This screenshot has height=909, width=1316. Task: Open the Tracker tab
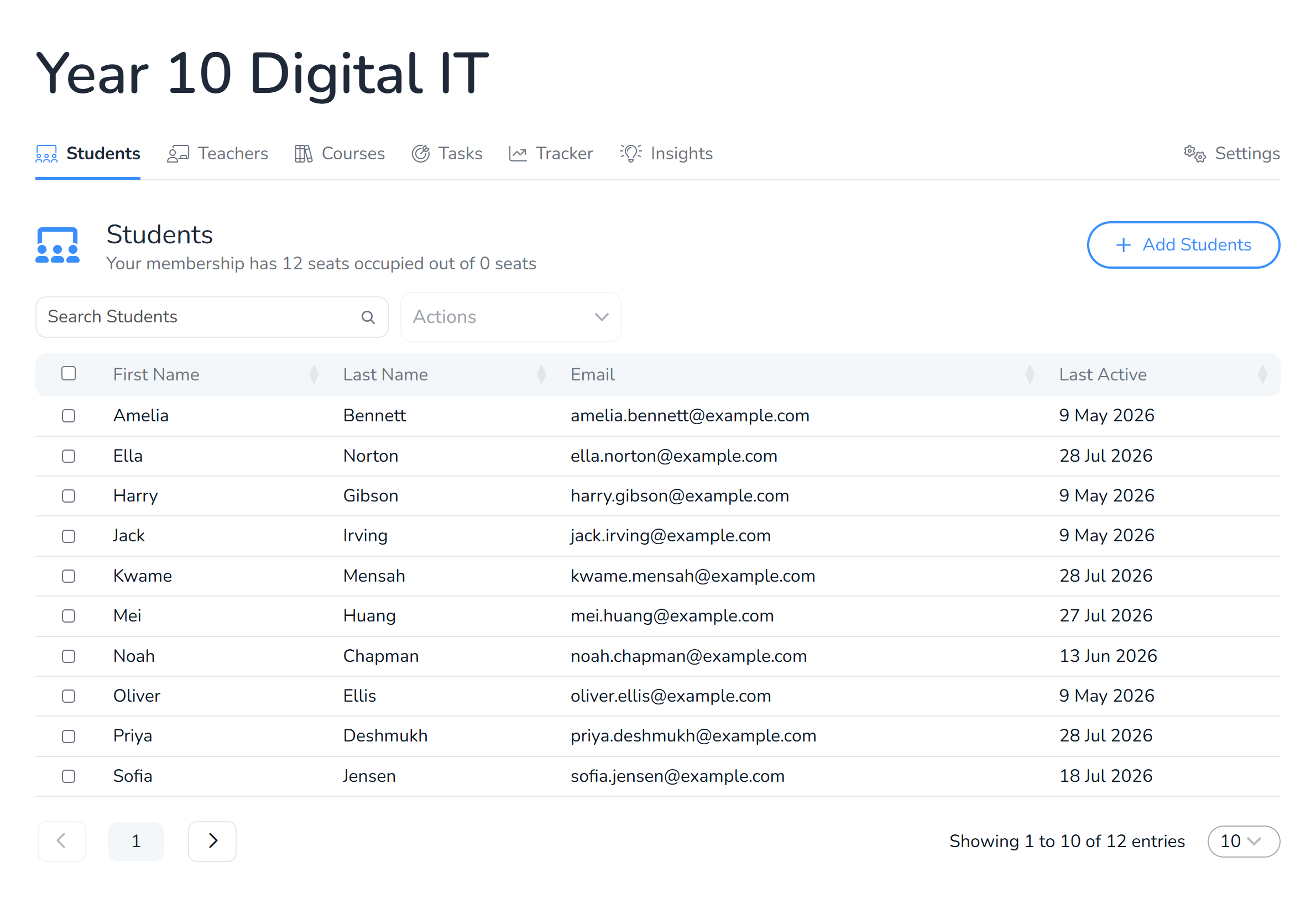tap(551, 154)
